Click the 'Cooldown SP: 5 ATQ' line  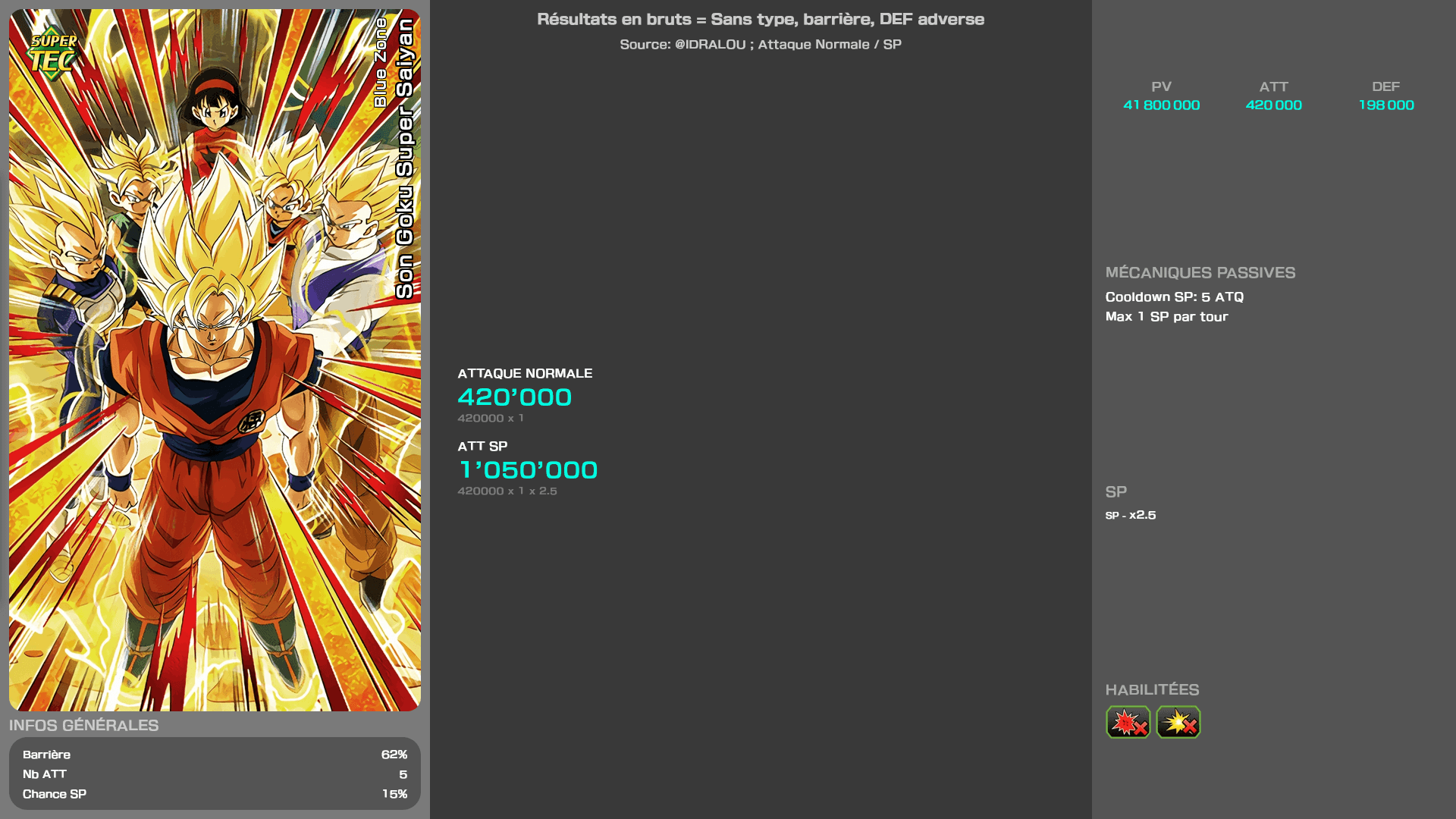click(1175, 297)
